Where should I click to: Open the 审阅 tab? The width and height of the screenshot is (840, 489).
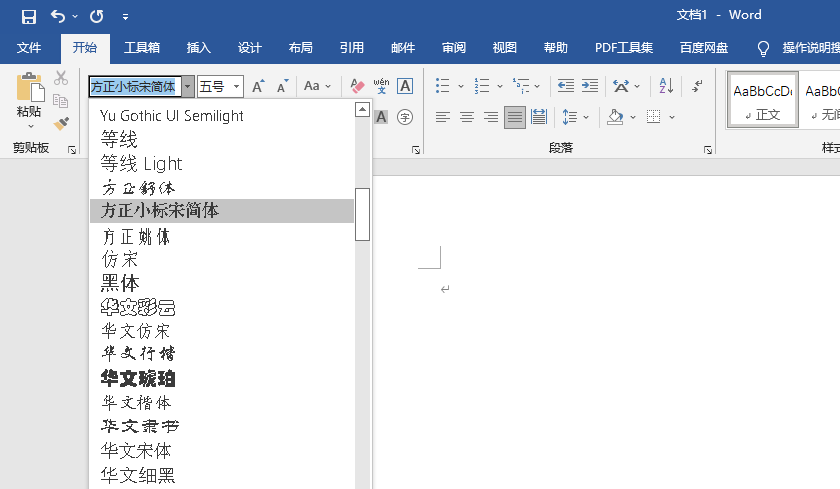pyautogui.click(x=454, y=48)
